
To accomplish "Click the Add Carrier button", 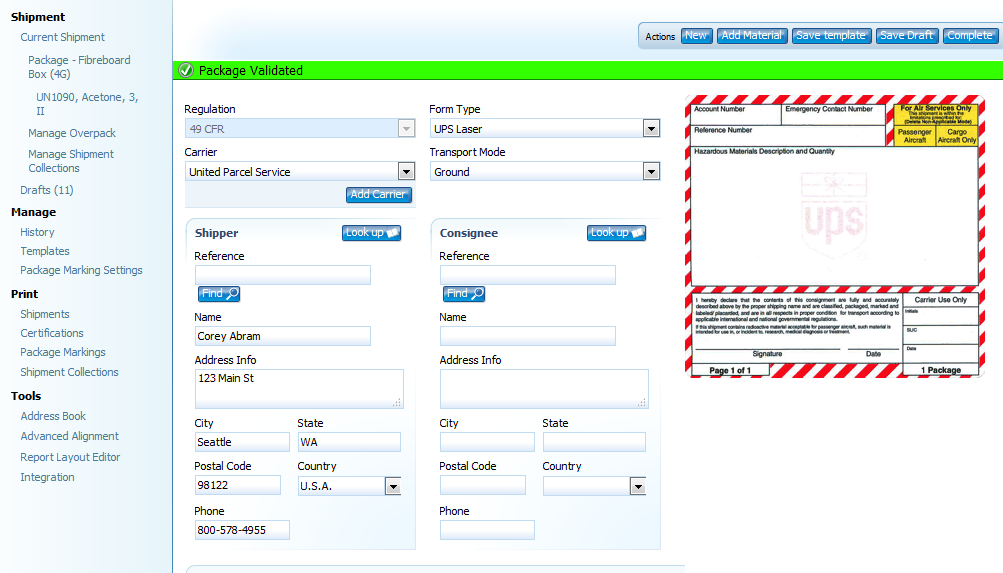I will (378, 195).
